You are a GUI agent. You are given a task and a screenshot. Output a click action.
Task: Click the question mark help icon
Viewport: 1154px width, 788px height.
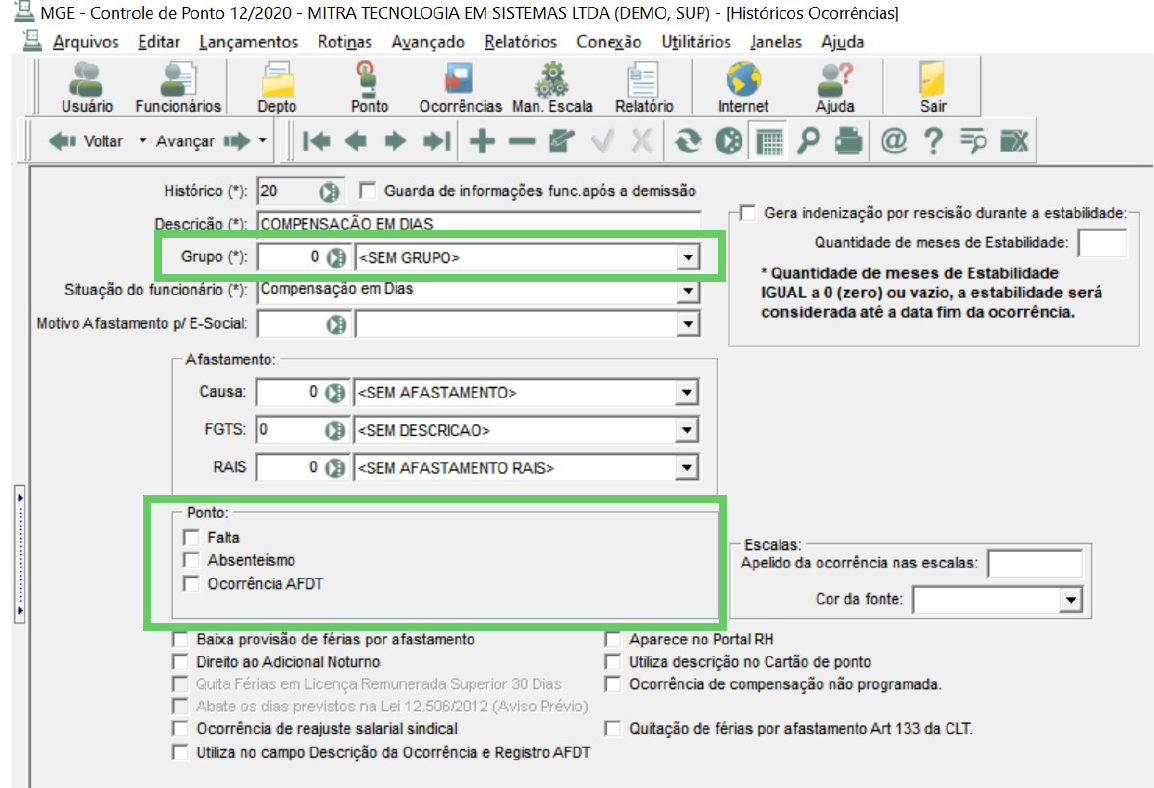933,141
